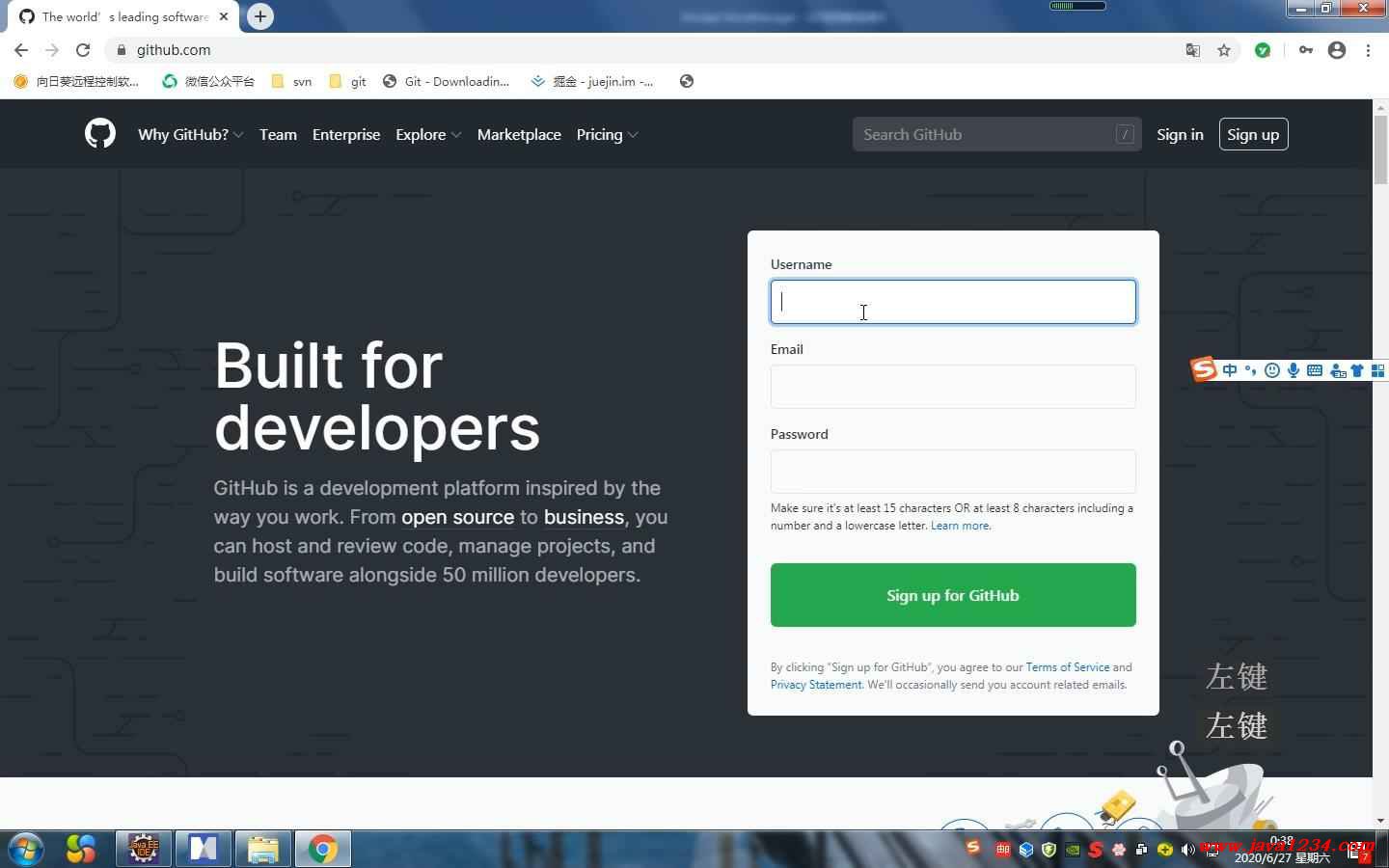Click Sign in link
Viewport: 1389px width, 868px height.
click(x=1180, y=135)
